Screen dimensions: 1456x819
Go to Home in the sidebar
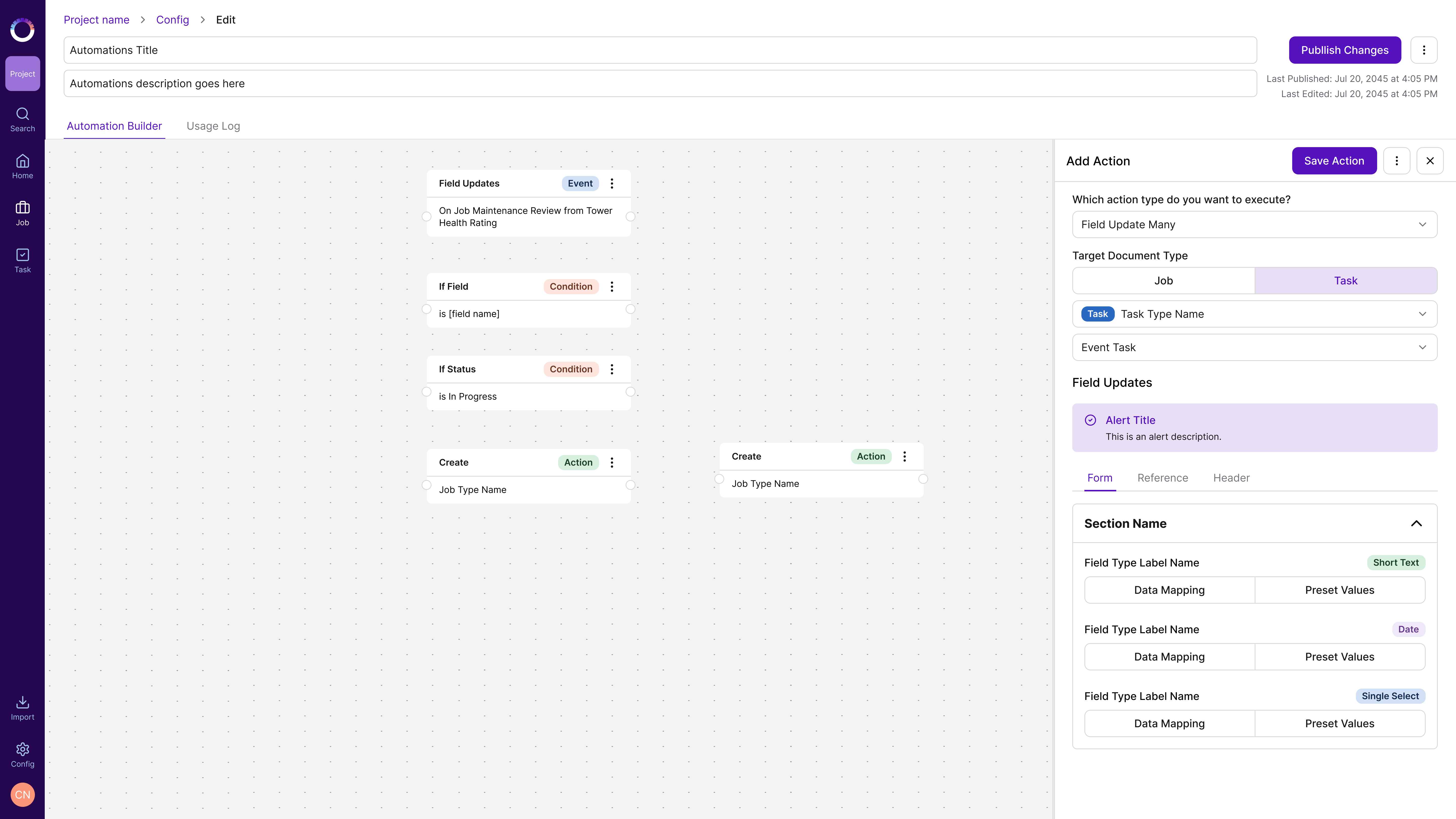[22, 167]
